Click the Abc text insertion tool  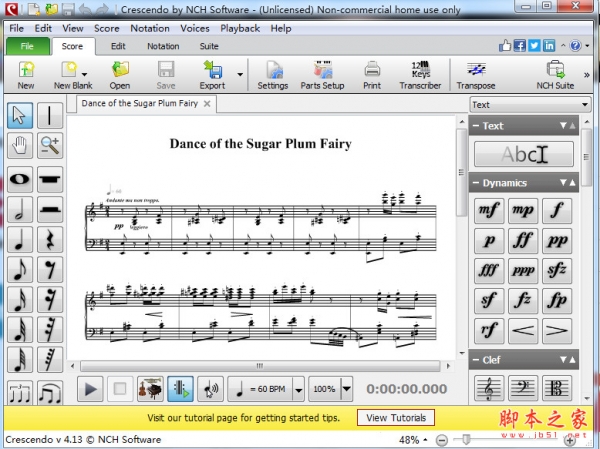(524, 154)
